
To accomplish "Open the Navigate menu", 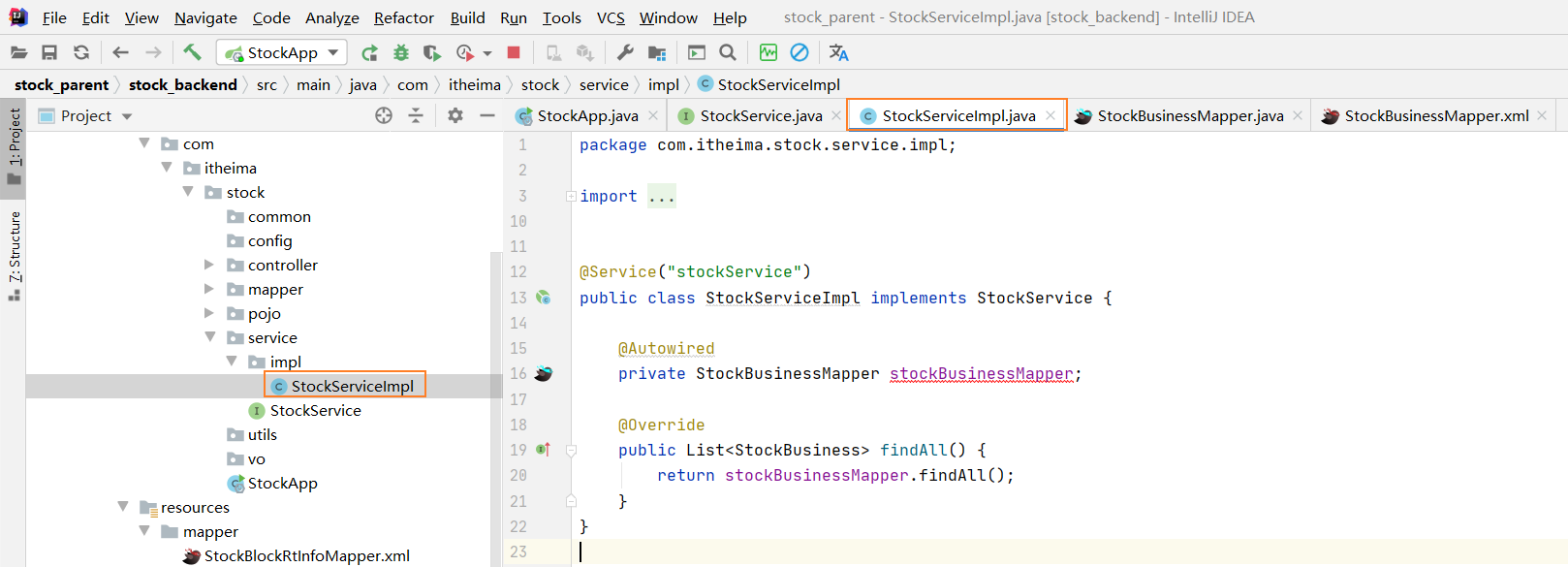I will coord(205,17).
